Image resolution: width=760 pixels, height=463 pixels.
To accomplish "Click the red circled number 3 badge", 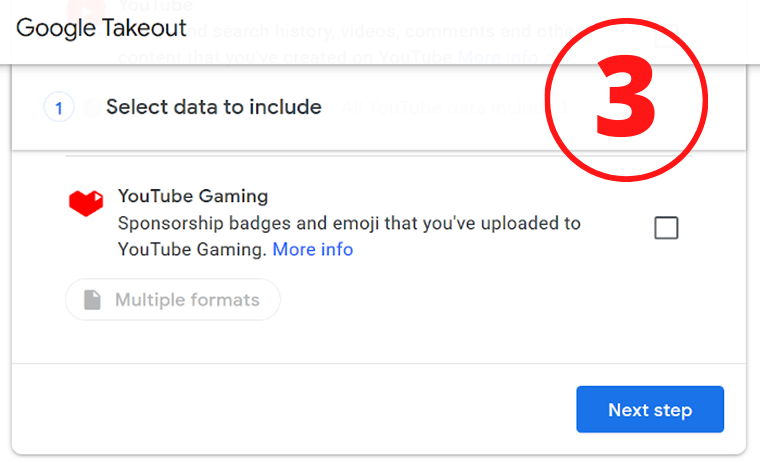I will (x=626, y=100).
